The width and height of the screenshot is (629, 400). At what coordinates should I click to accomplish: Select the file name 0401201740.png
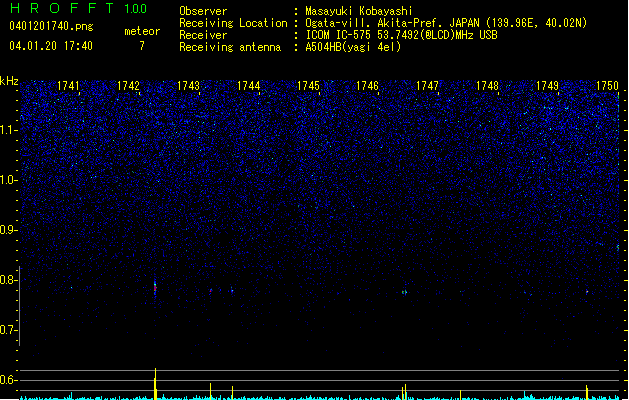click(51, 26)
